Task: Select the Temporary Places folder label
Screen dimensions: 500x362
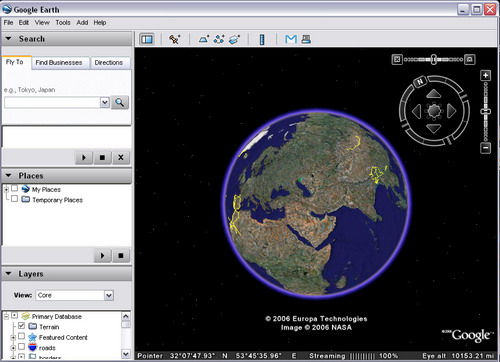Action: coord(57,200)
